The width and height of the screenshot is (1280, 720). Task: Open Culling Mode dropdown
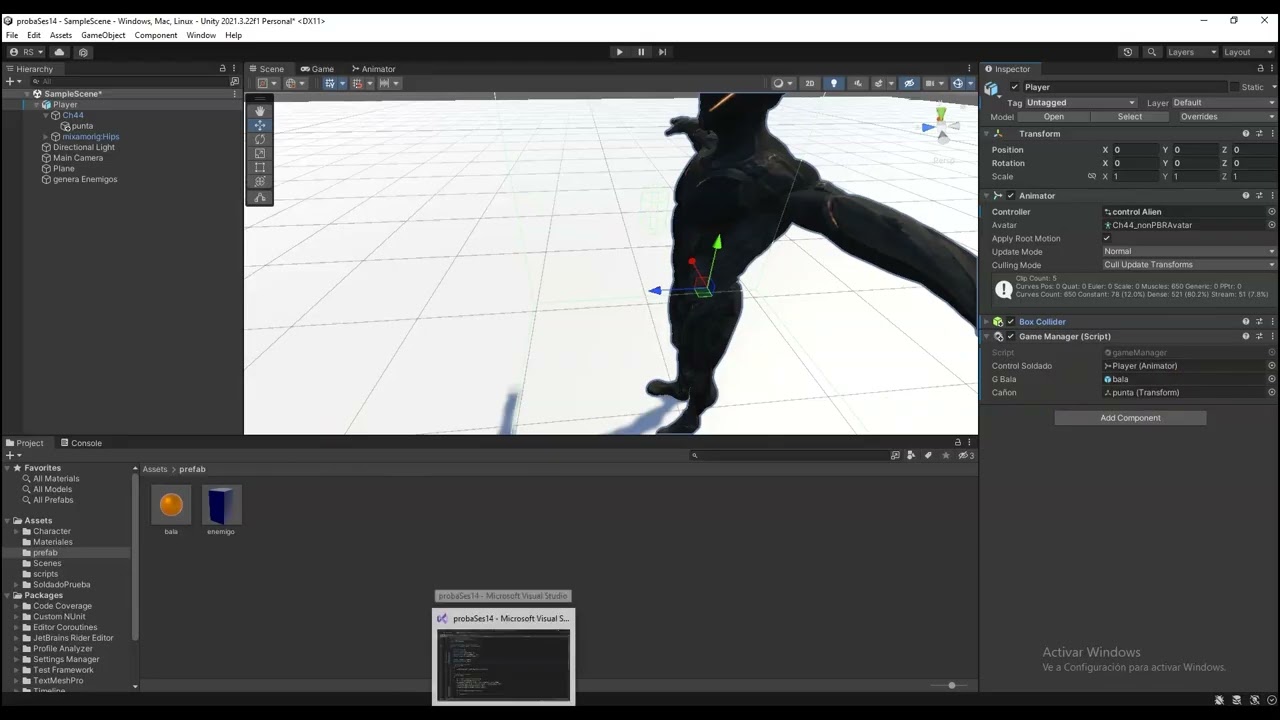point(1189,265)
